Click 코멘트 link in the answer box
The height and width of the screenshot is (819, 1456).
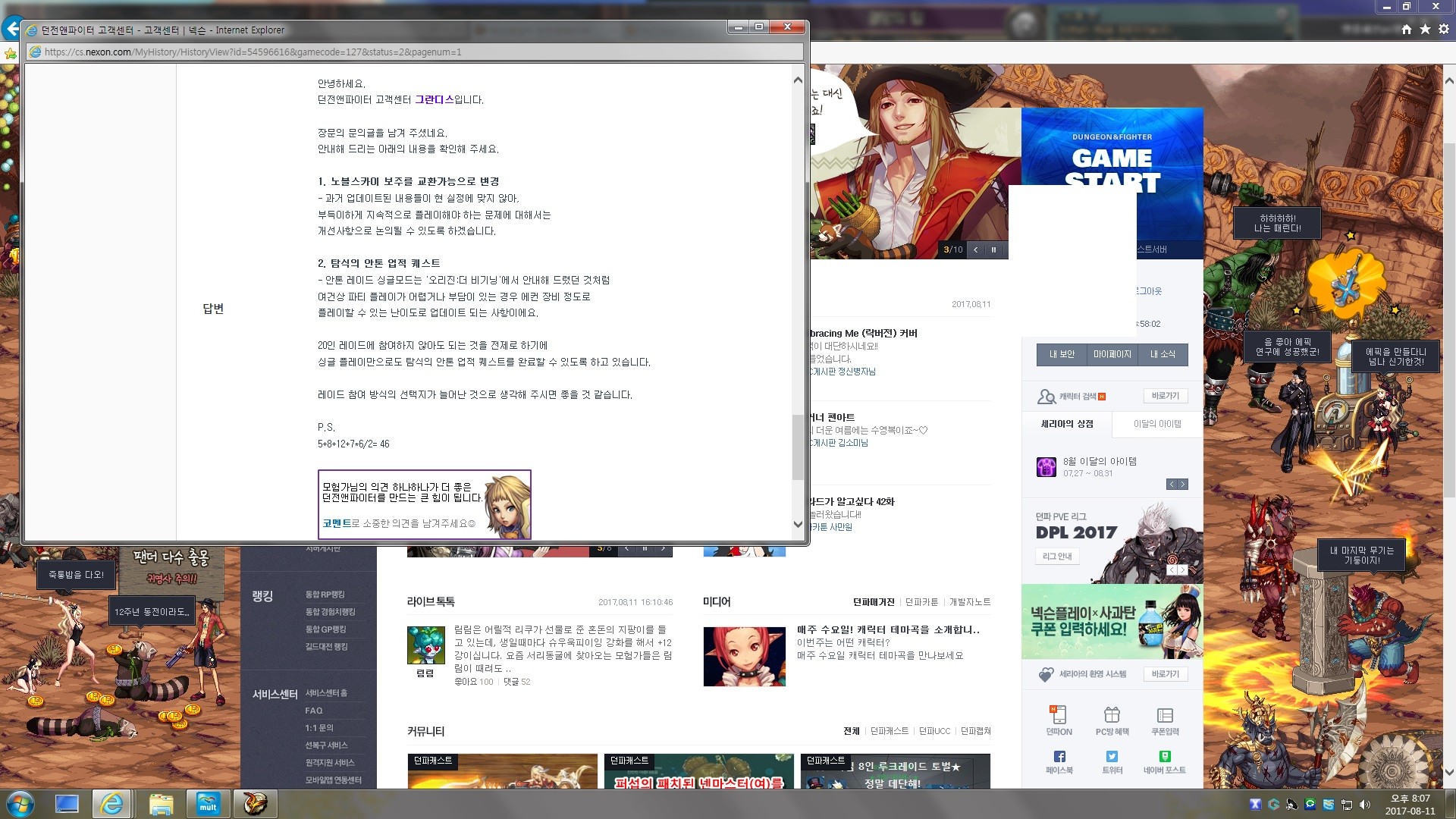pos(337,523)
